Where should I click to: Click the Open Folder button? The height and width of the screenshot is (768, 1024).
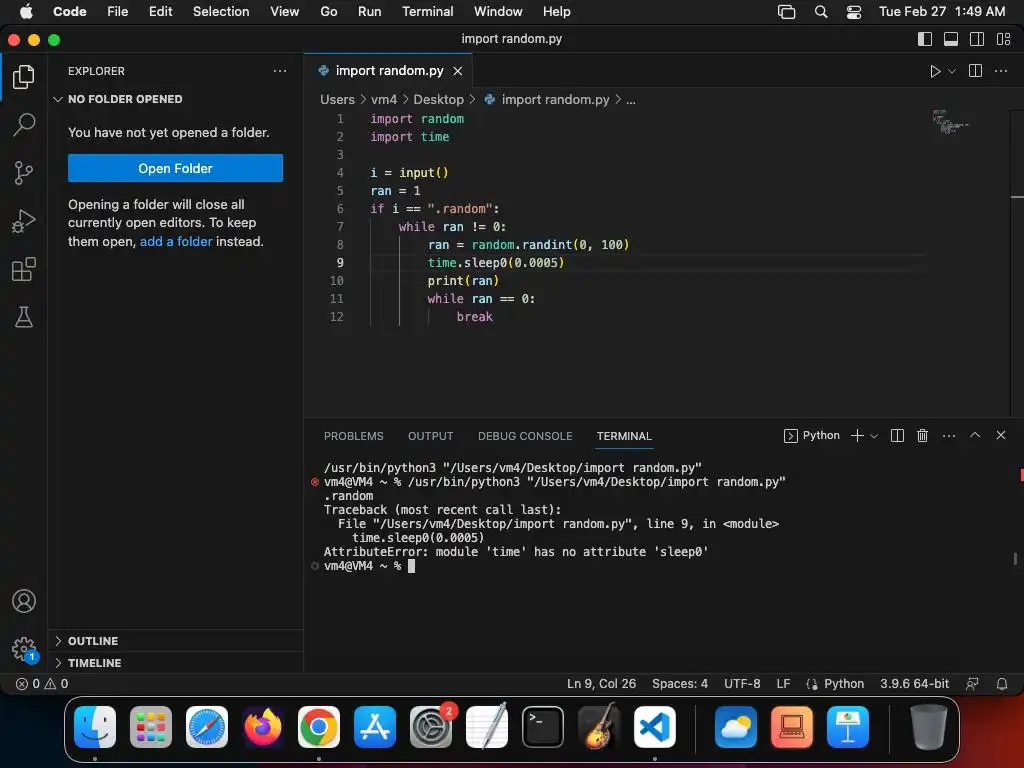pyautogui.click(x=175, y=168)
